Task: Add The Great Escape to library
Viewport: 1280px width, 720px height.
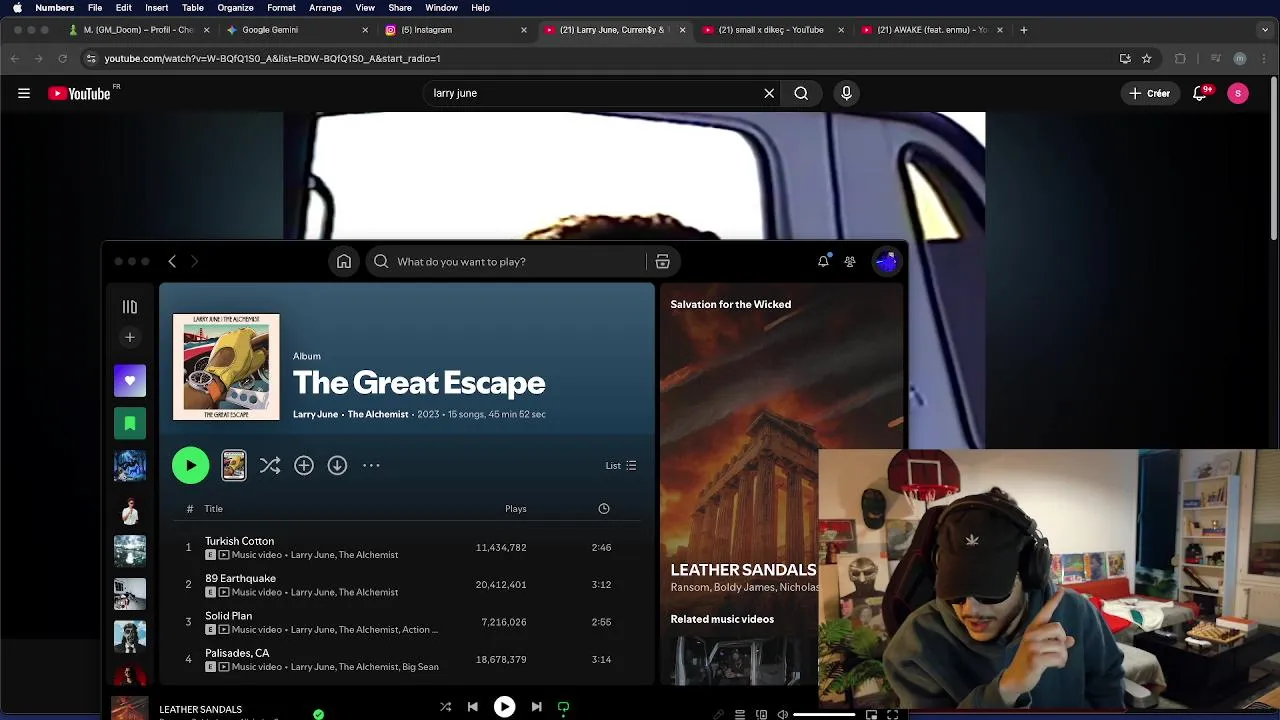Action: pyautogui.click(x=304, y=465)
